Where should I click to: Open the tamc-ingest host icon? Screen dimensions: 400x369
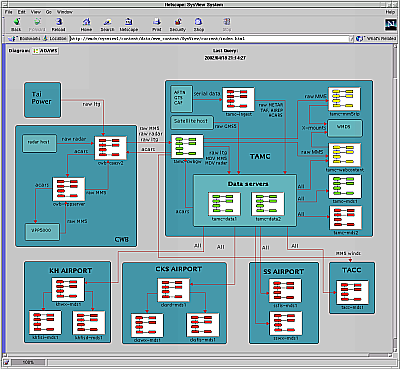click(x=238, y=99)
